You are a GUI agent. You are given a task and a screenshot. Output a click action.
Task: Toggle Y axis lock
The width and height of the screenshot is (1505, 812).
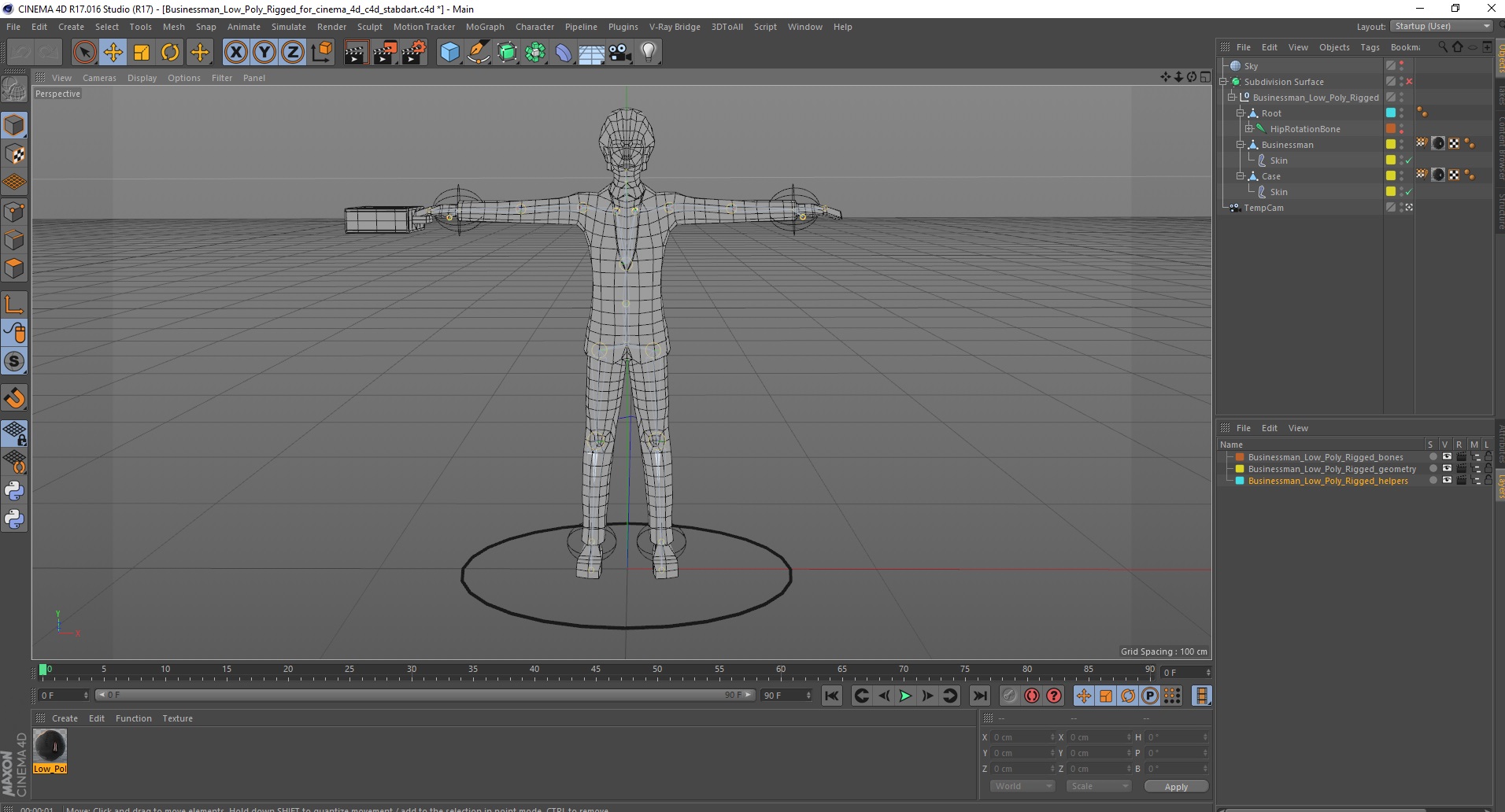264,53
